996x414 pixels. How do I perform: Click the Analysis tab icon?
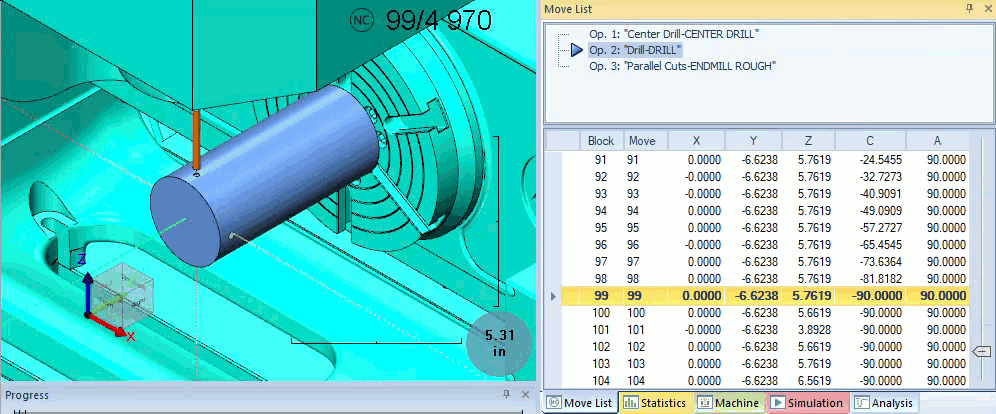point(861,403)
